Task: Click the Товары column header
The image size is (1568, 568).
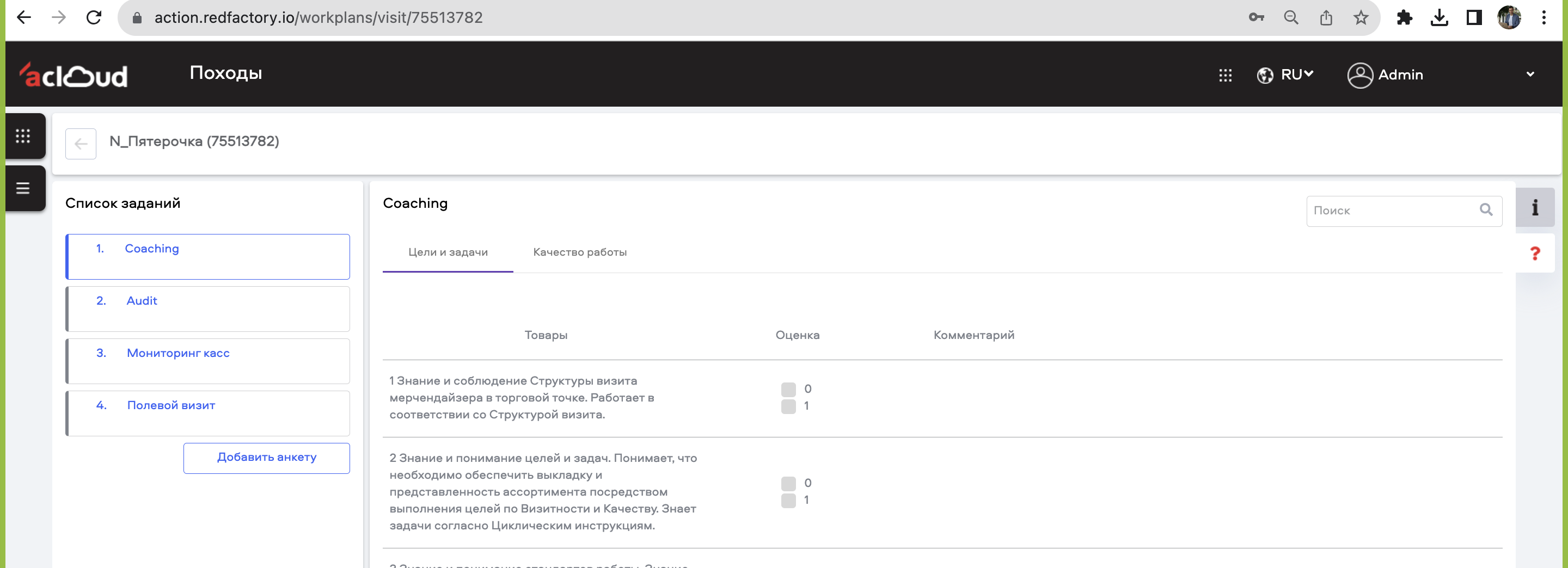Action: (546, 335)
